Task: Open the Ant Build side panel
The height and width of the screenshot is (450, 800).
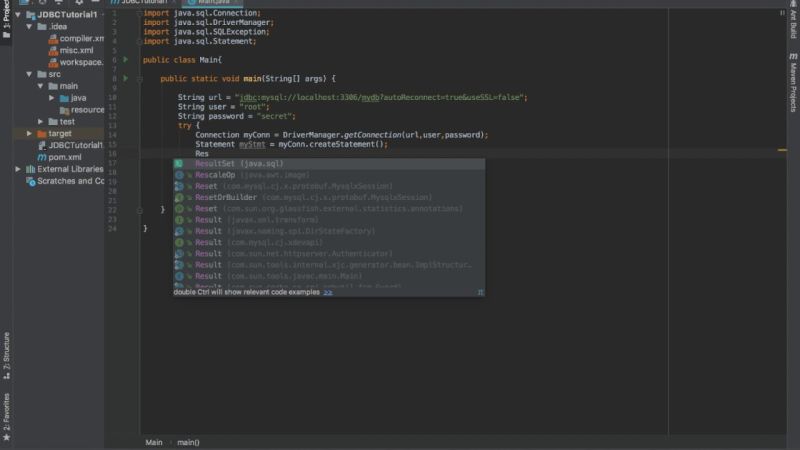Action: click(793, 19)
